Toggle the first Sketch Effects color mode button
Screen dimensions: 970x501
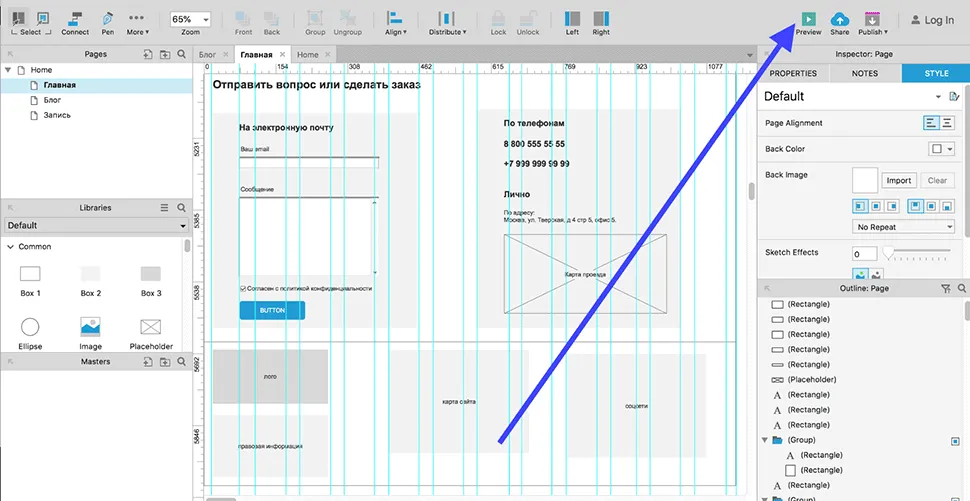point(859,274)
